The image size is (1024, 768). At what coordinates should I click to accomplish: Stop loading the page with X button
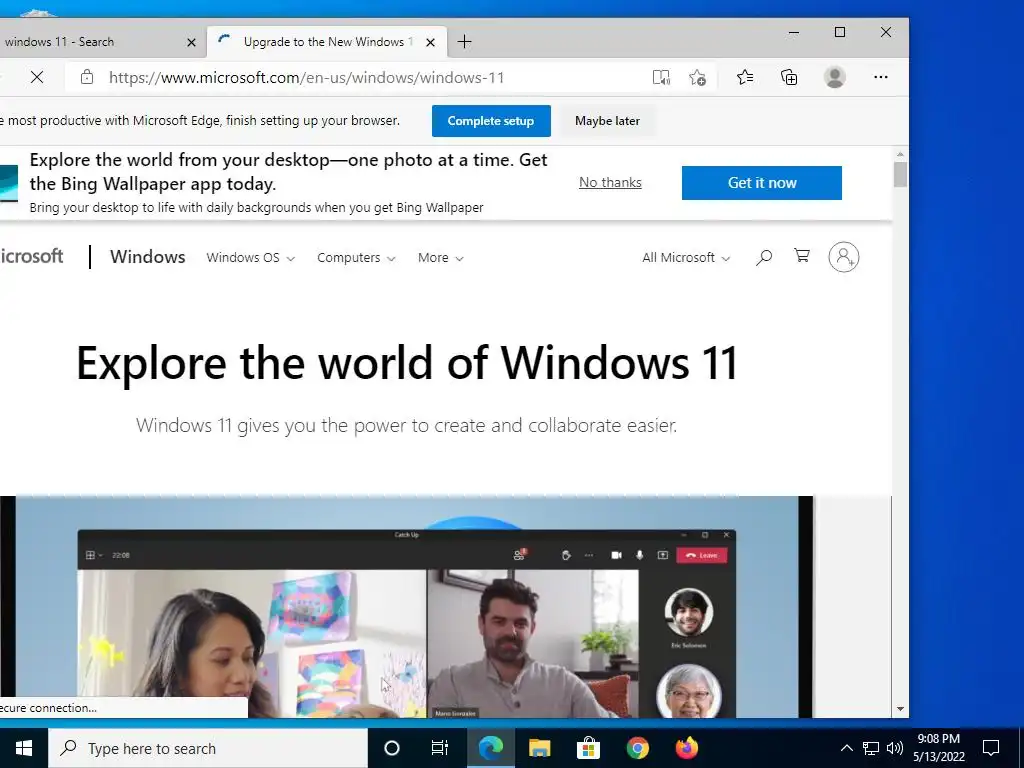(x=37, y=78)
